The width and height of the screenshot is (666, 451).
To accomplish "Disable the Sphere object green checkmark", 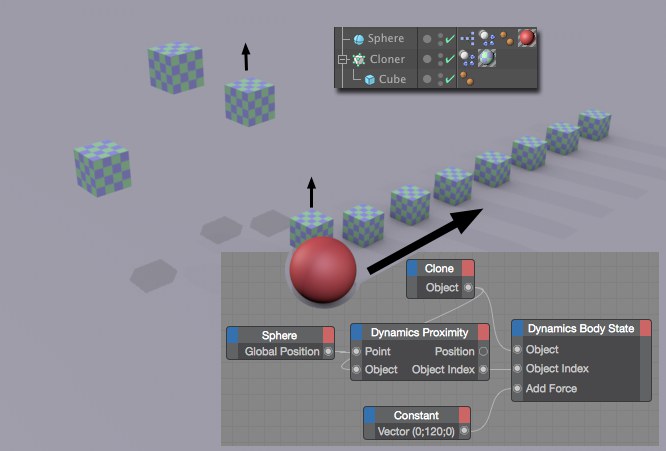I will click(x=450, y=39).
